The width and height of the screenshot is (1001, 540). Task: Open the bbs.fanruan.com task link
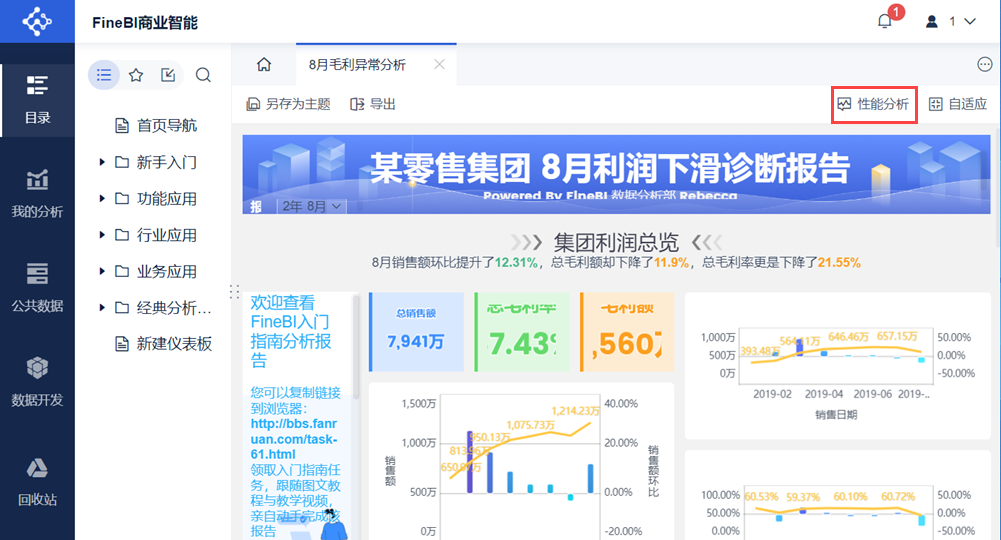click(294, 439)
